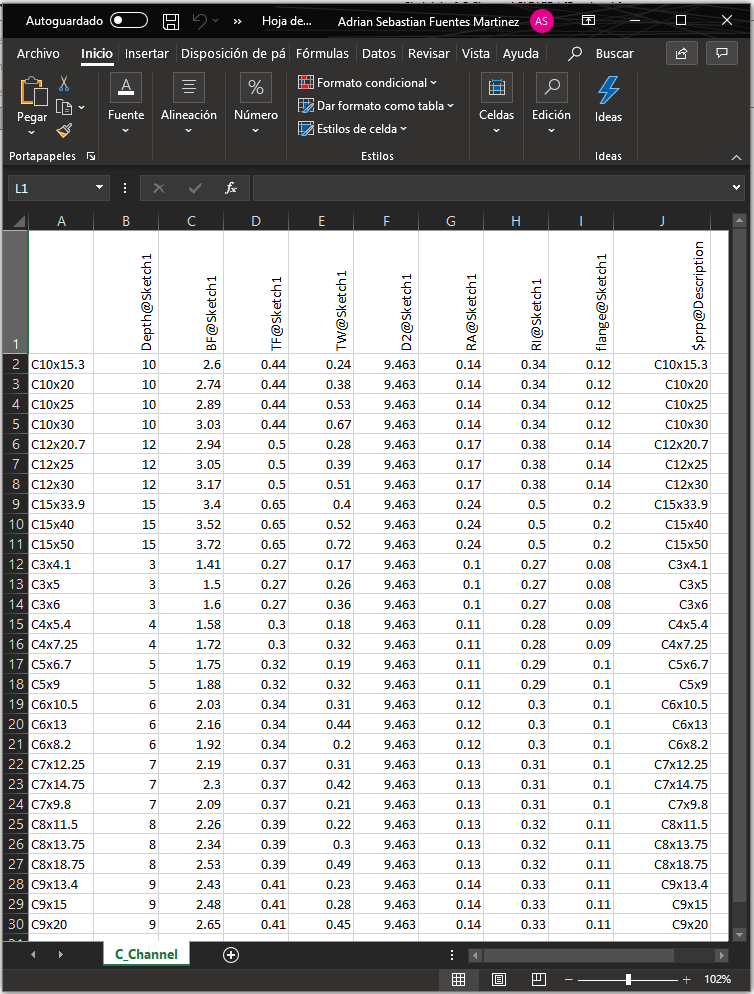Select cell containing C12x20.7 in column A

(x=61, y=444)
